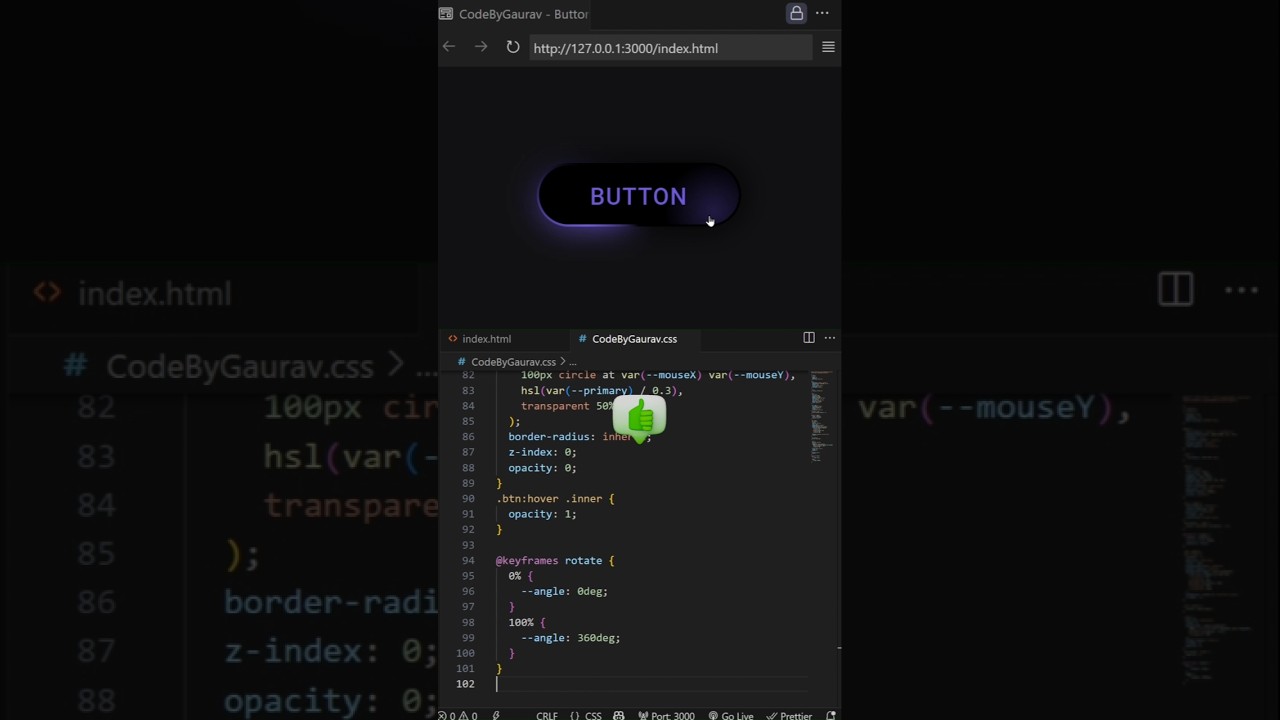
Task: Open editor more actions ellipsis menu
Action: coord(829,338)
